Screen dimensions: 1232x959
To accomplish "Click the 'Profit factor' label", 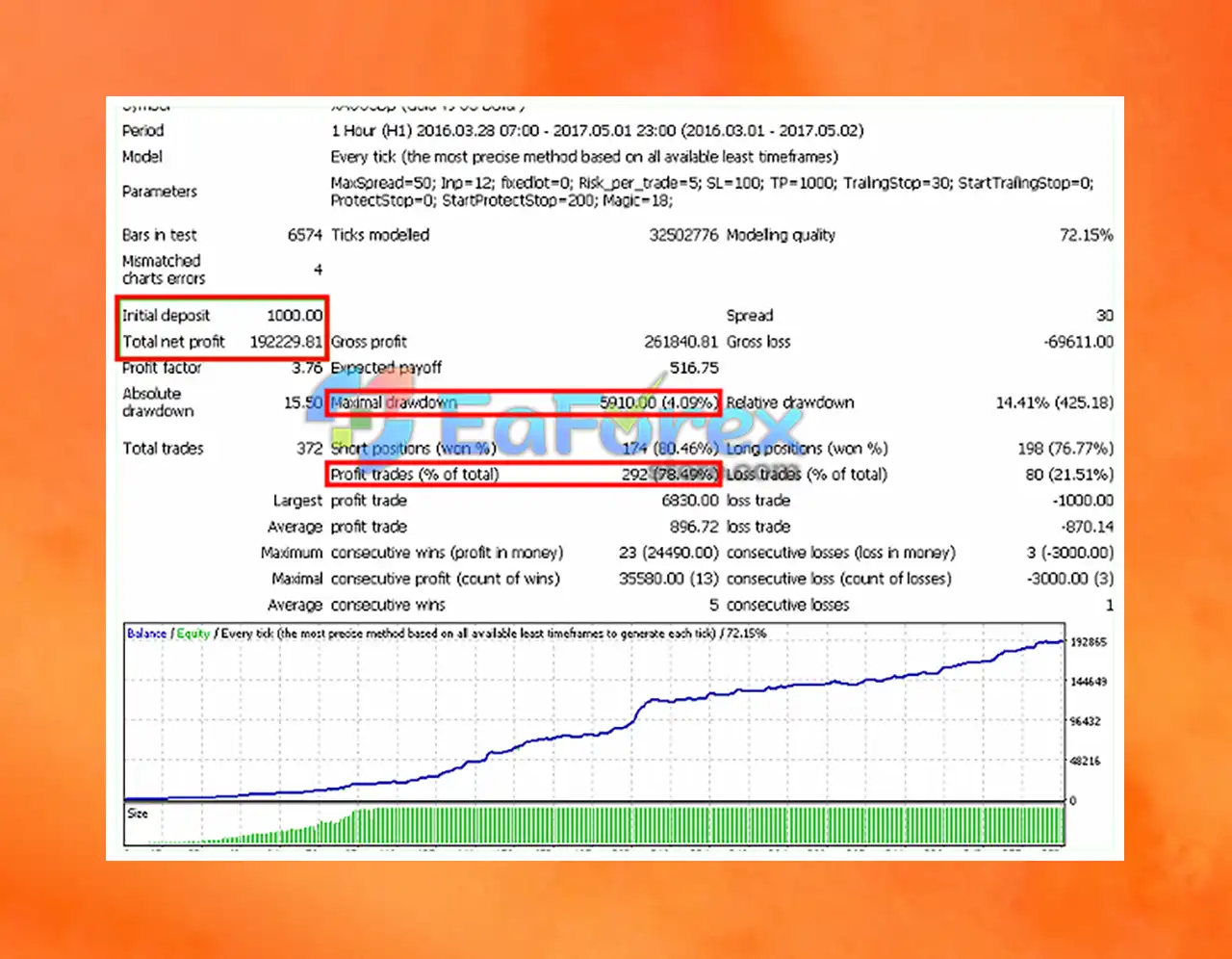I will 162,367.
